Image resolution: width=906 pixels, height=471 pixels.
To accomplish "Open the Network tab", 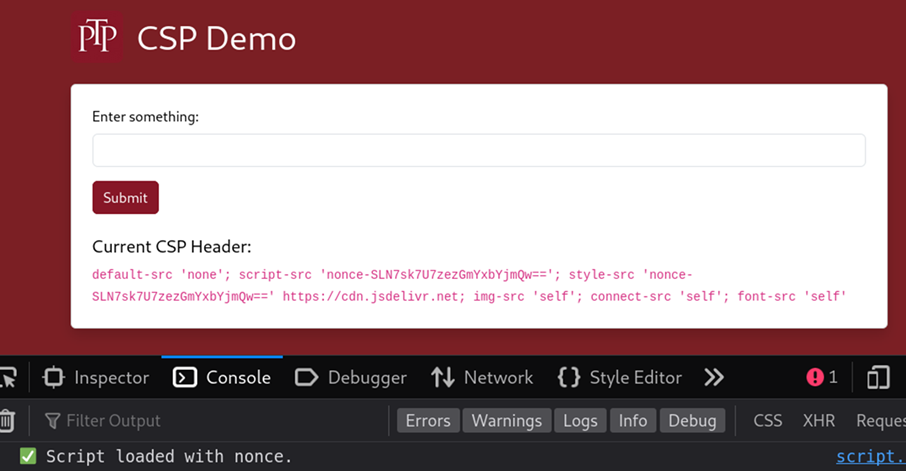I will [482, 377].
